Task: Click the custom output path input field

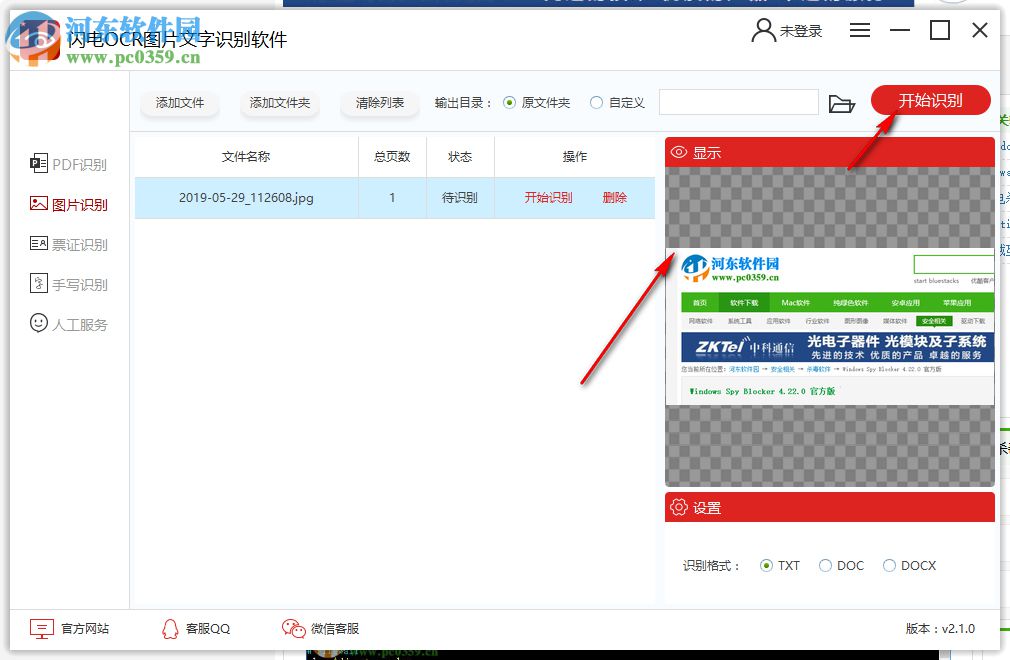Action: pyautogui.click(x=739, y=103)
